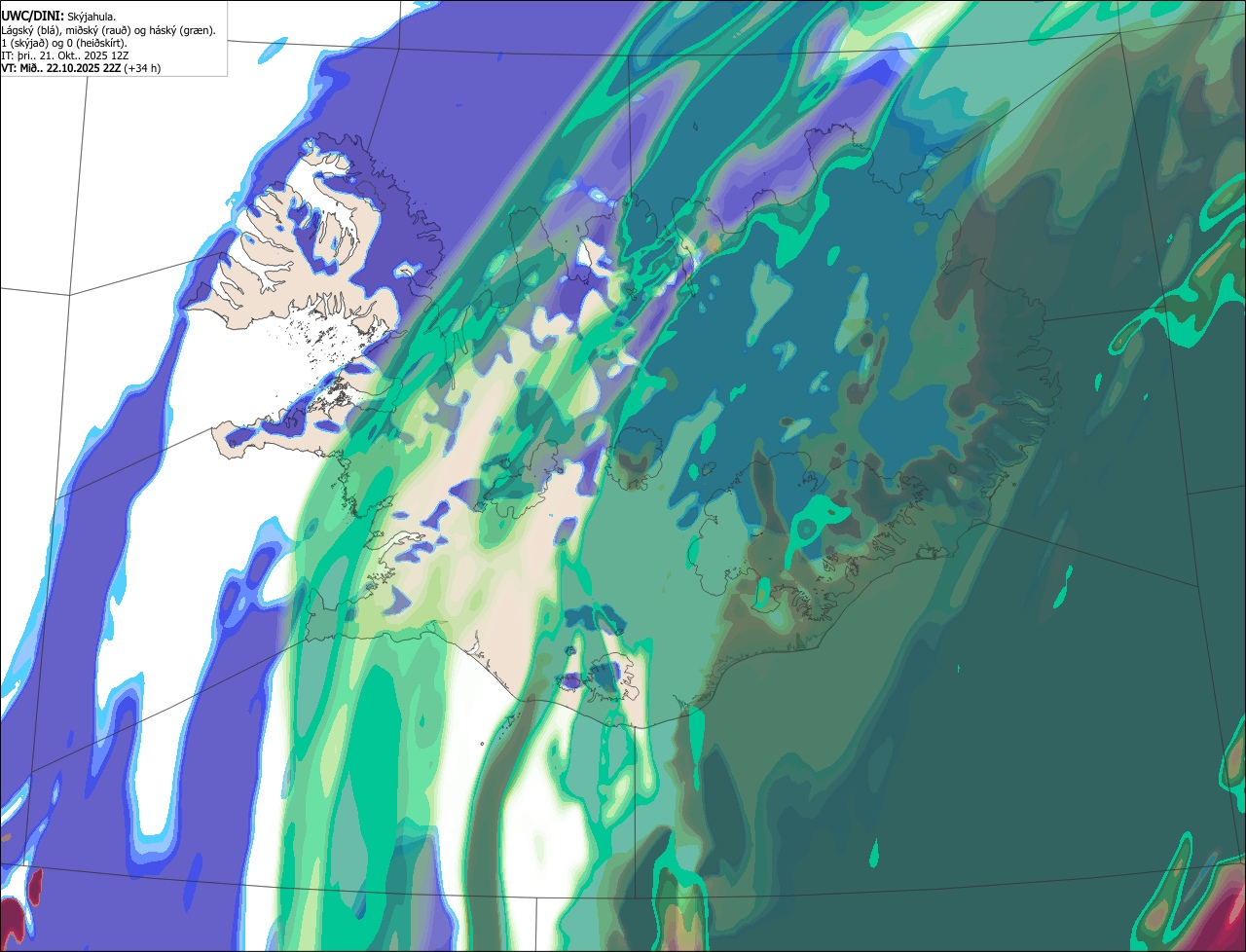Viewport: 1246px width, 952px height.
Task: Click the "IT: þri.. 21. Okt.. 2025 12Z" line
Action: (65, 55)
